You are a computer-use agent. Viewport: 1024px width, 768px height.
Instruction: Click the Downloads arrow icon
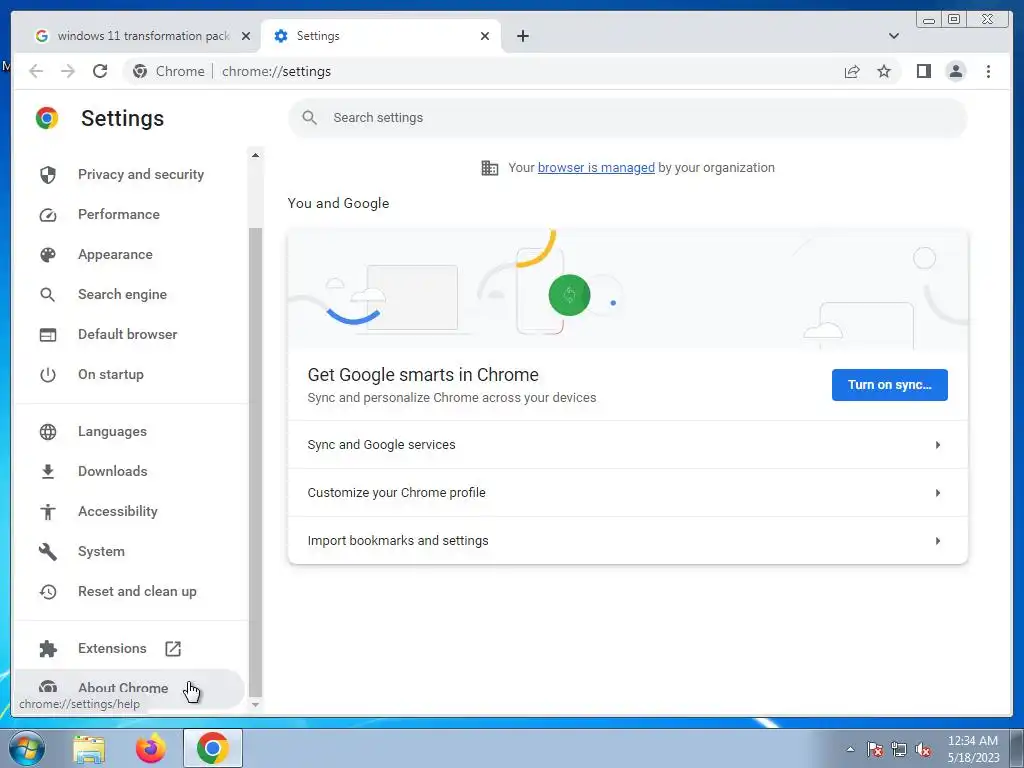pos(48,472)
